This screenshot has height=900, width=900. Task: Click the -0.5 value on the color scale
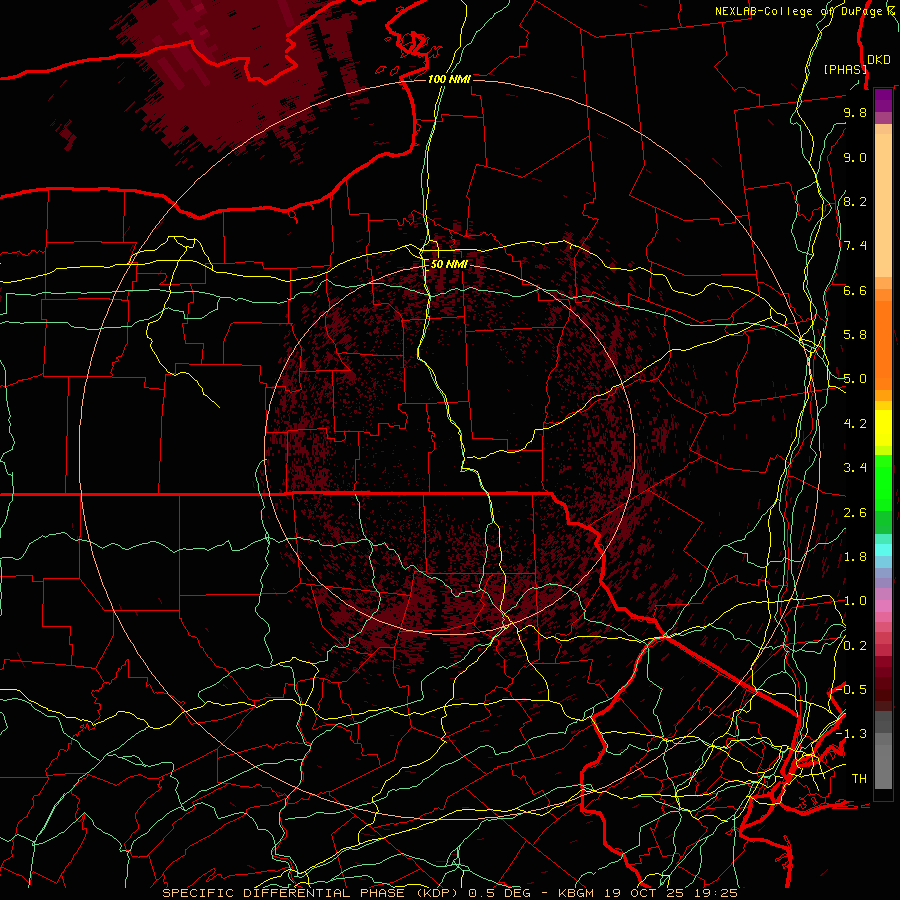pyautogui.click(x=852, y=689)
